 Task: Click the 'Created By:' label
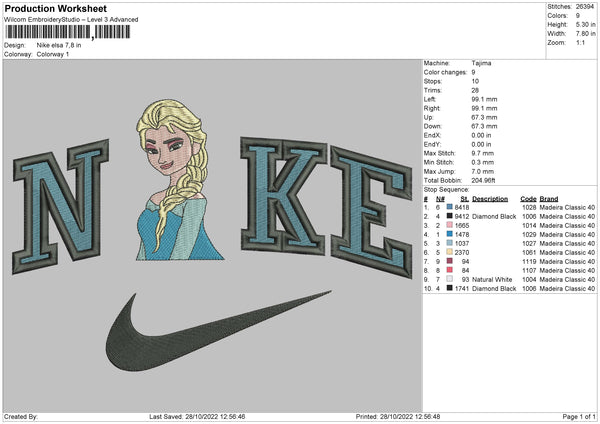click(21, 416)
